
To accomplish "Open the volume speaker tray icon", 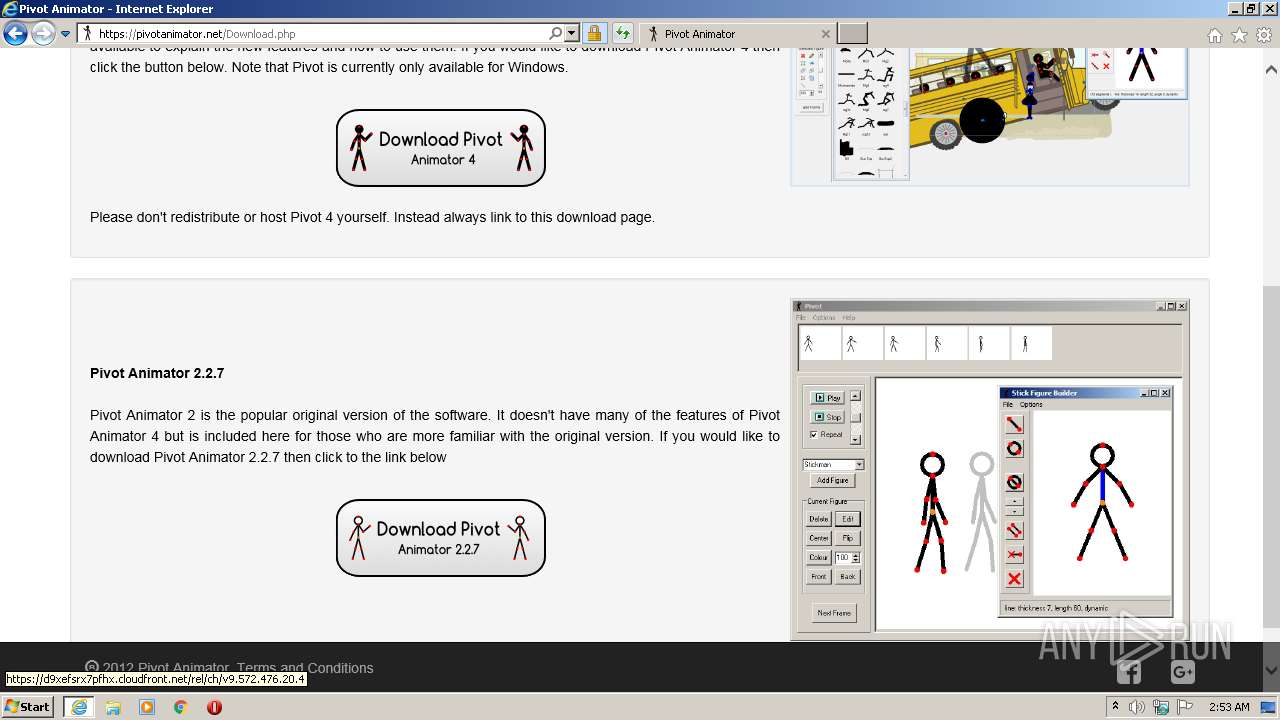I will (1137, 707).
